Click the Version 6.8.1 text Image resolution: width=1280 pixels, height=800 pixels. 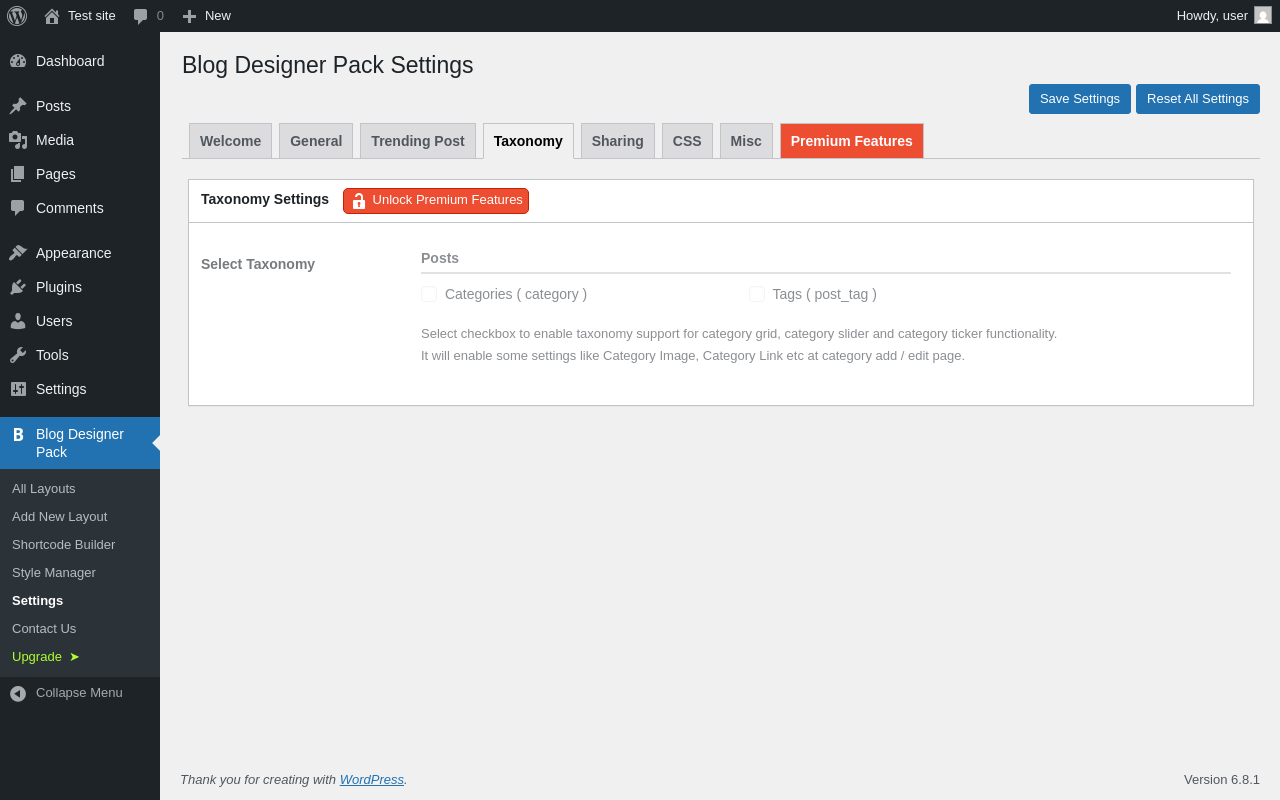coord(1222,779)
